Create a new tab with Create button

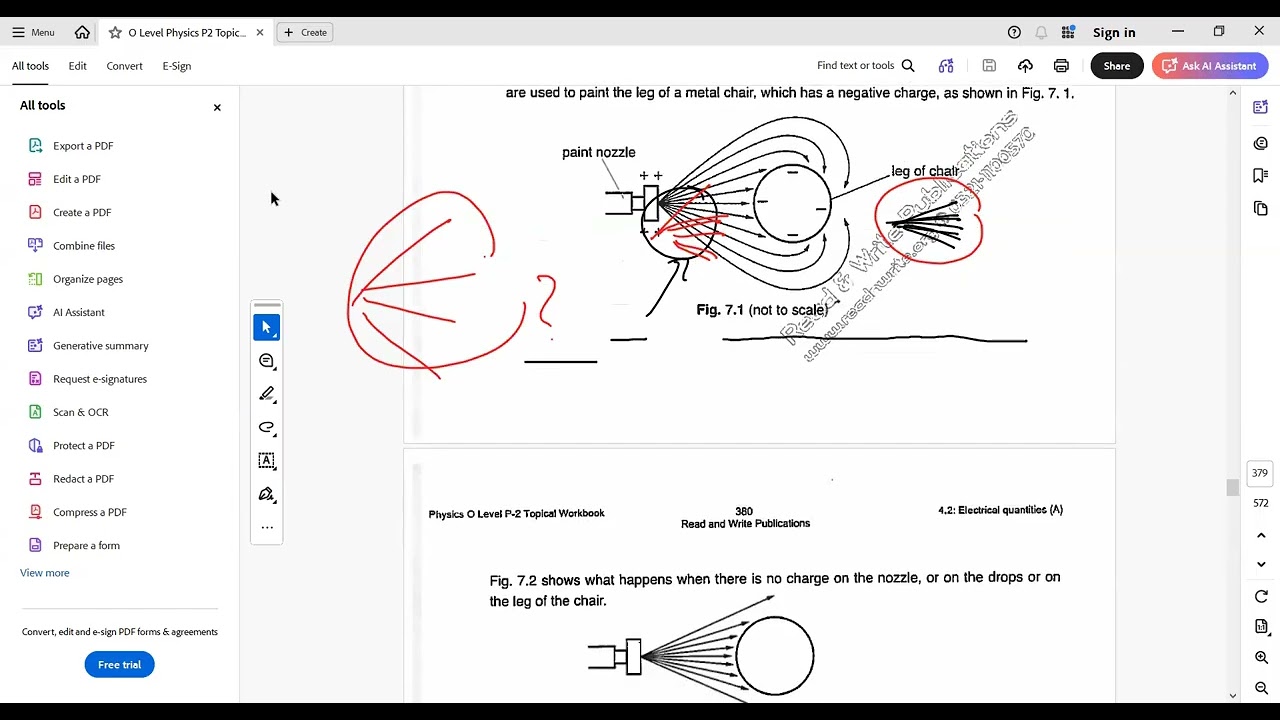pos(305,32)
